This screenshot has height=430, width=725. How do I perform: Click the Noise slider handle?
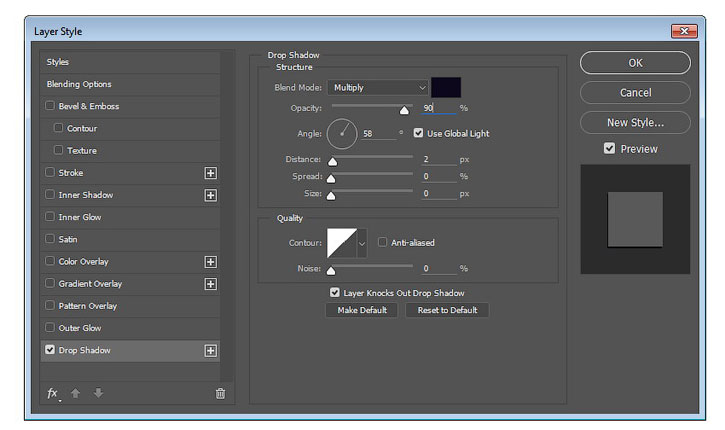click(331, 270)
